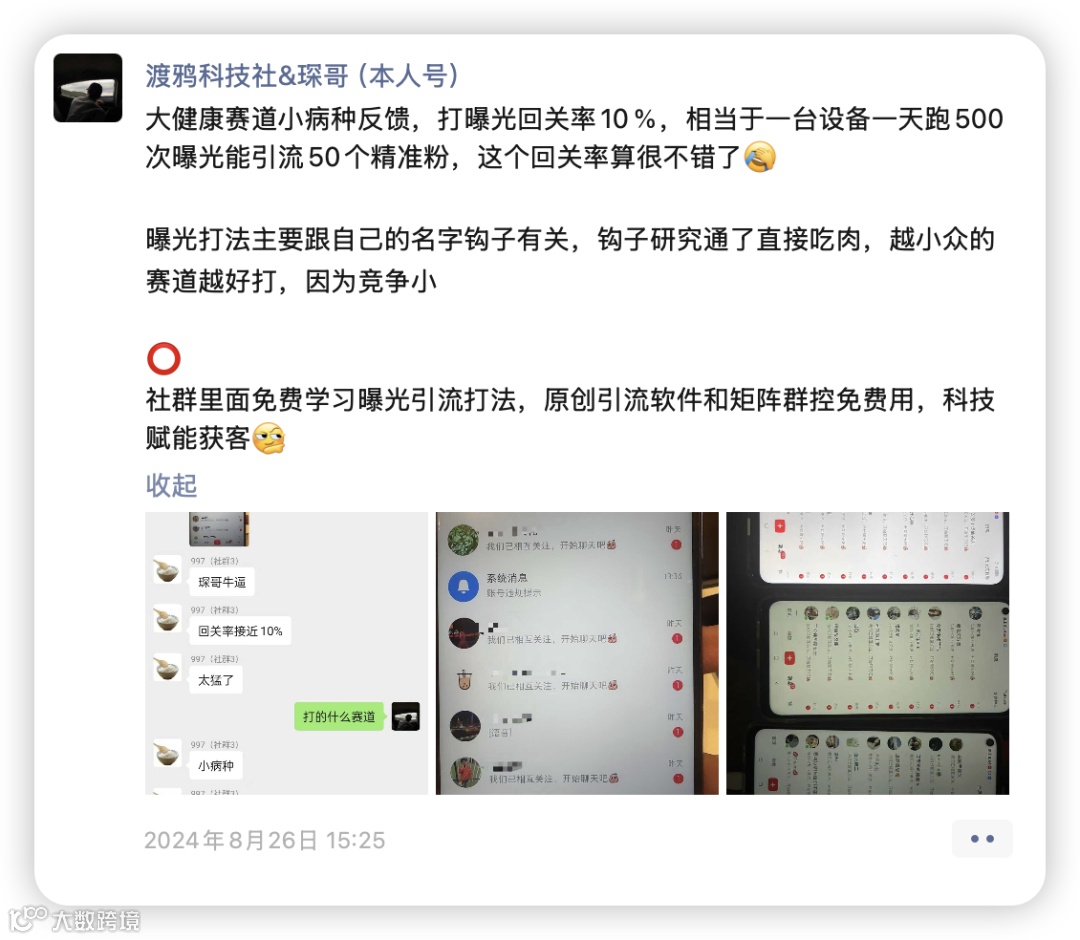The width and height of the screenshot is (1080, 940).
Task: Click the 太猛了 chat bubble
Action: (x=216, y=680)
